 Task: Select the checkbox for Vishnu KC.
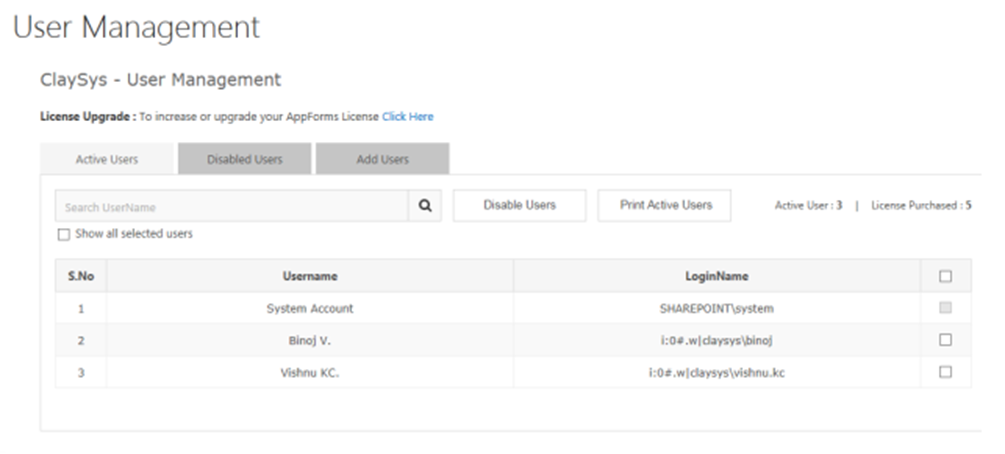click(945, 372)
